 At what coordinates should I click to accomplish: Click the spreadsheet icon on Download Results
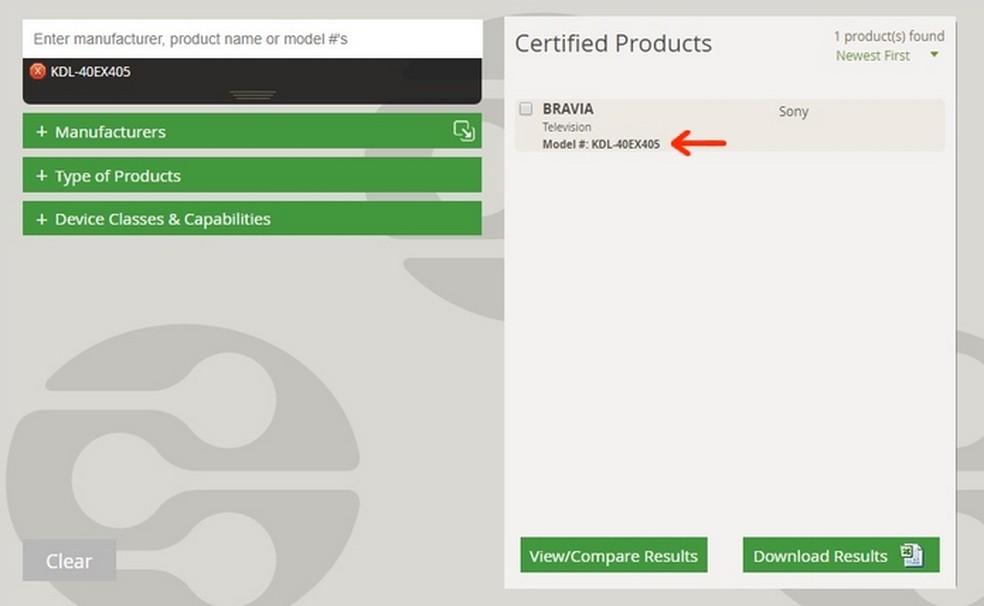pyautogui.click(x=911, y=556)
